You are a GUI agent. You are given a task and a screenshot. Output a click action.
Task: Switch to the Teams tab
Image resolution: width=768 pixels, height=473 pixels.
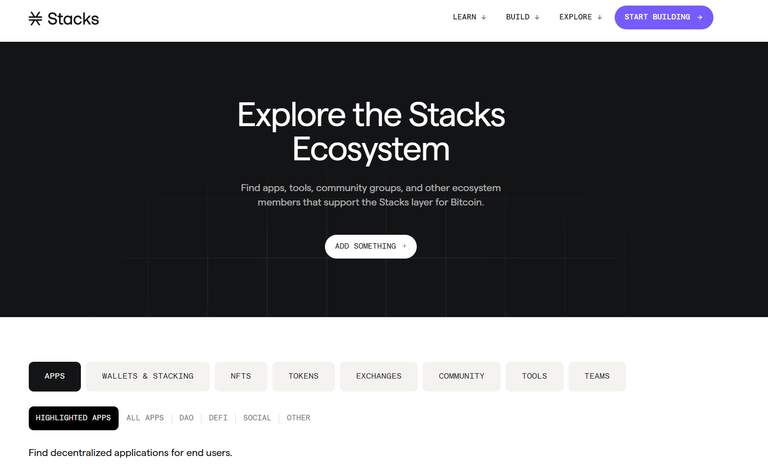(x=597, y=376)
